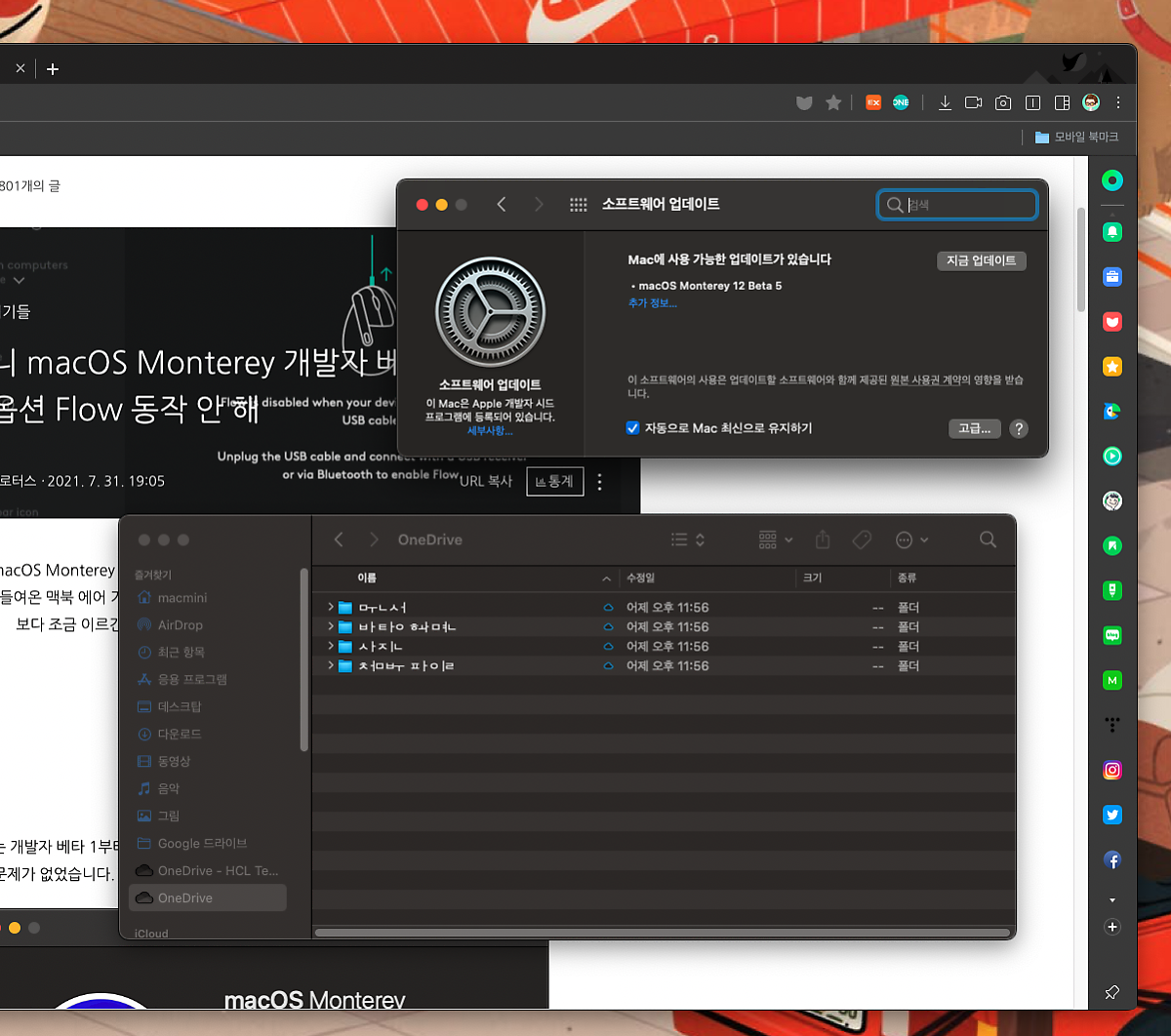Expand the 마ㄴㅅㅓ folder row

[x=331, y=607]
